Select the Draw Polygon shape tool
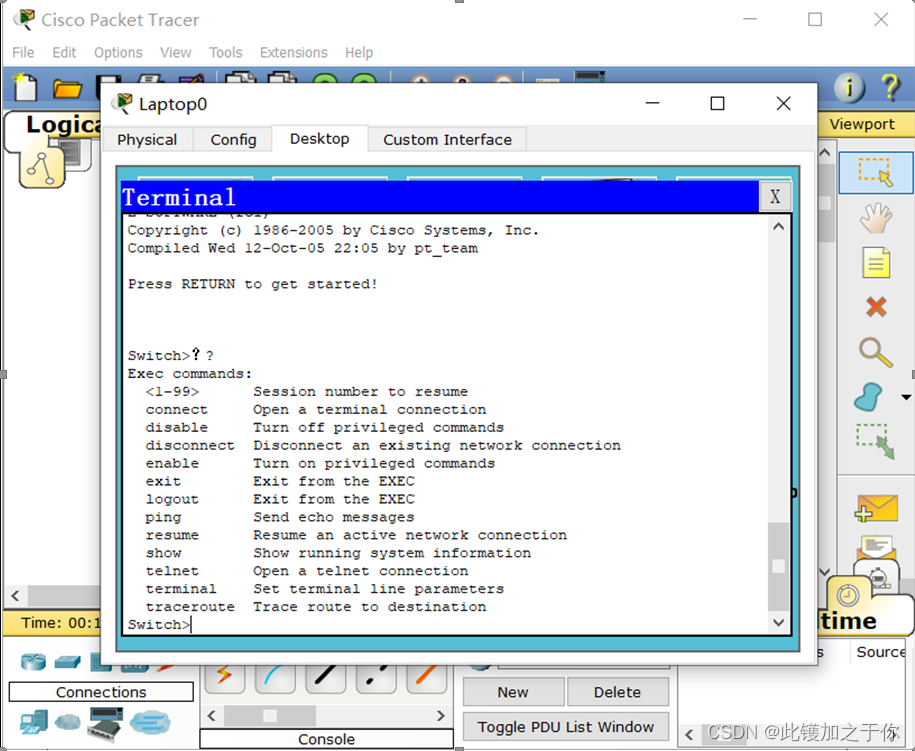Screen dimensions: 915x751 [x=869, y=397]
